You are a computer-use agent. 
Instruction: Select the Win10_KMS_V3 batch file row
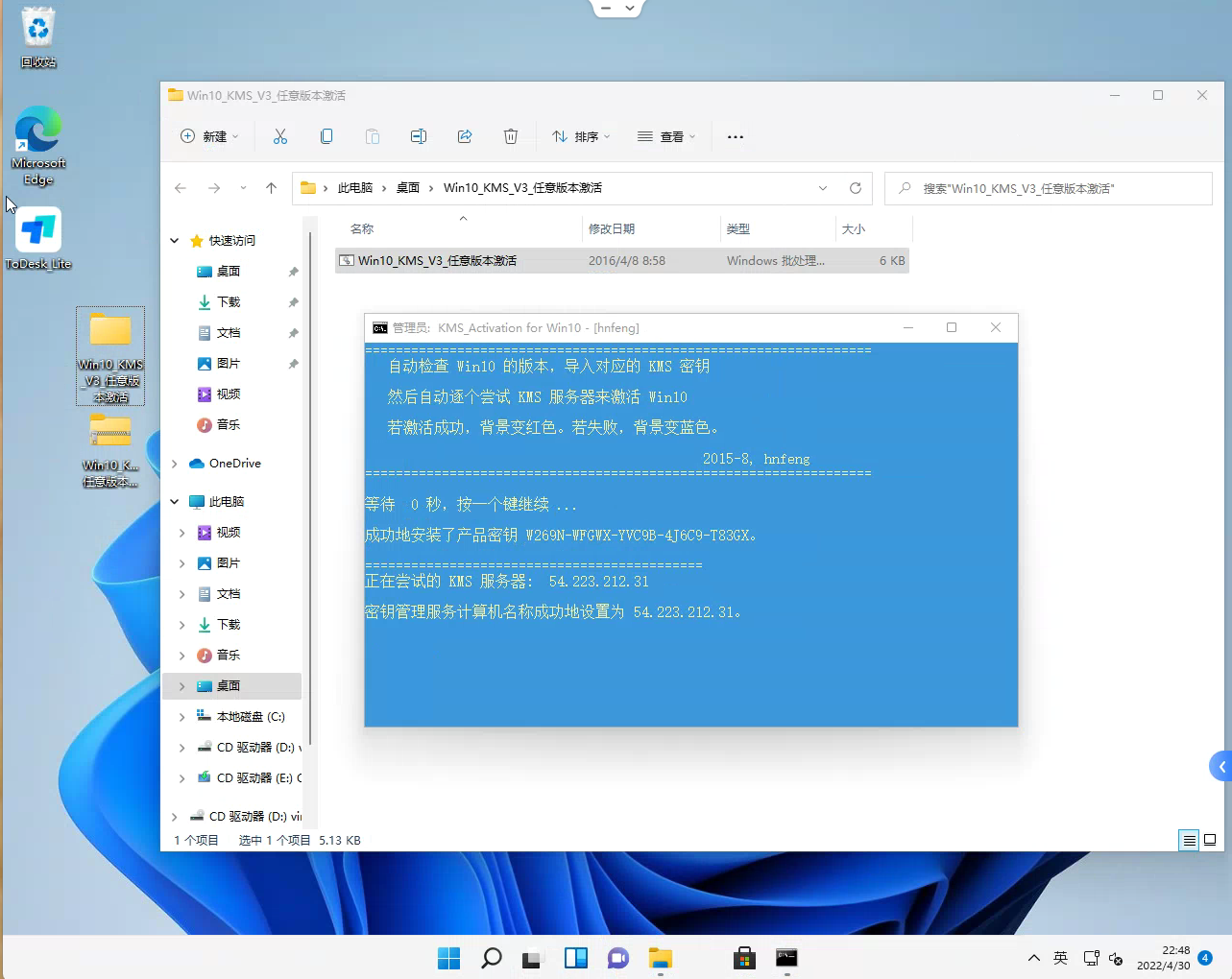click(621, 261)
